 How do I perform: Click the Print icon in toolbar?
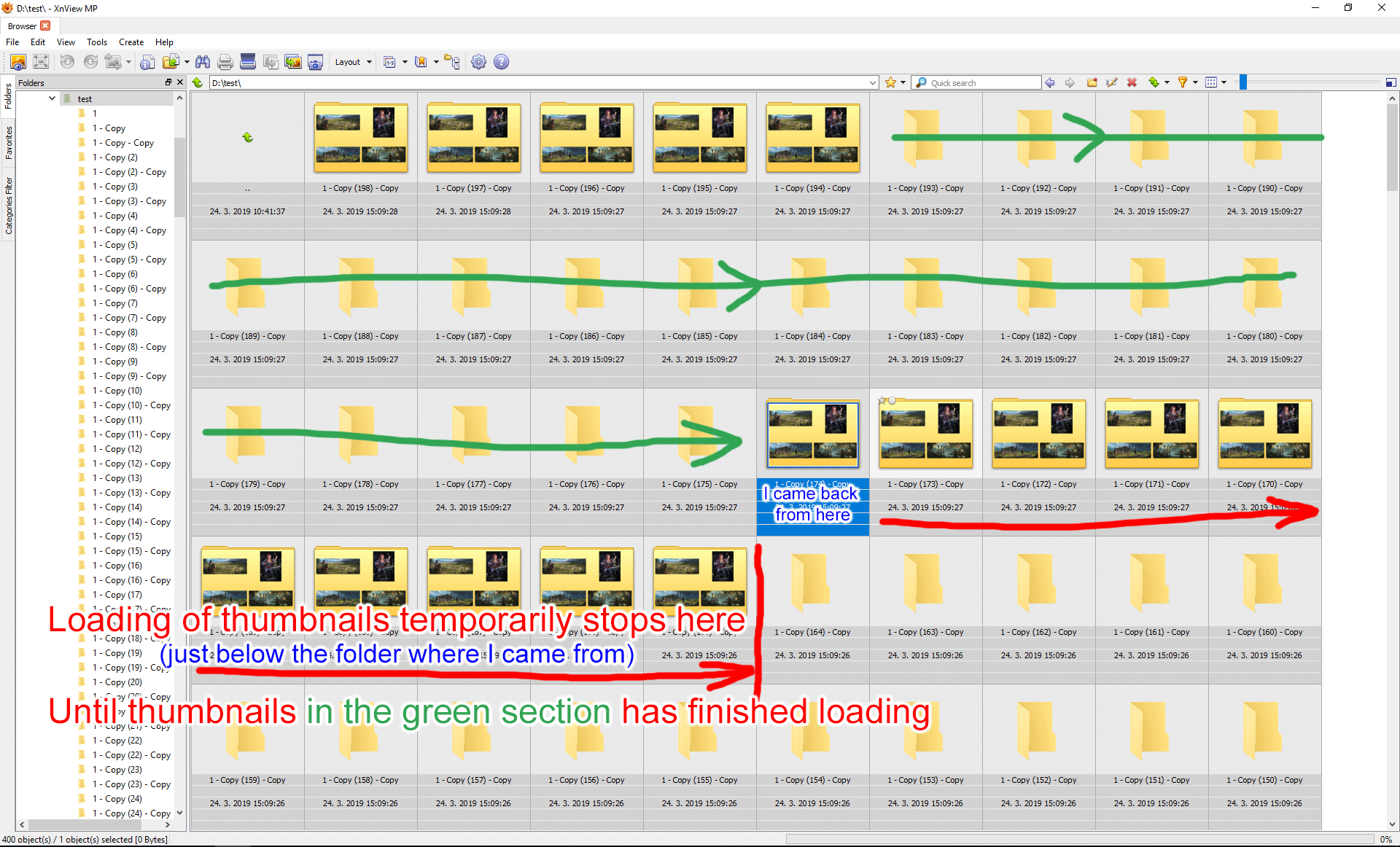click(225, 62)
